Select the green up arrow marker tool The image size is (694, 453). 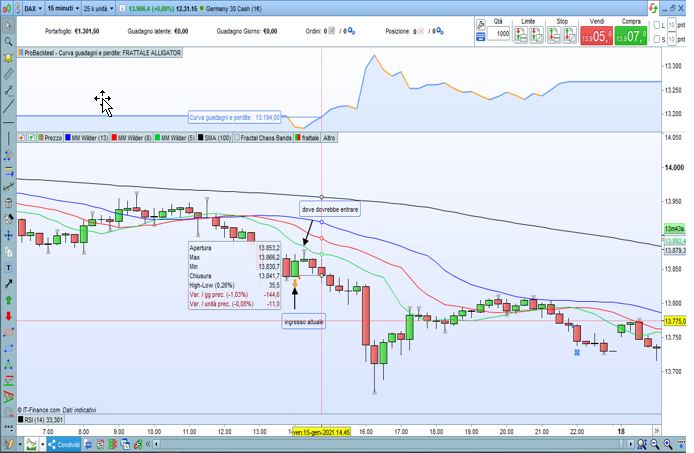8,300
